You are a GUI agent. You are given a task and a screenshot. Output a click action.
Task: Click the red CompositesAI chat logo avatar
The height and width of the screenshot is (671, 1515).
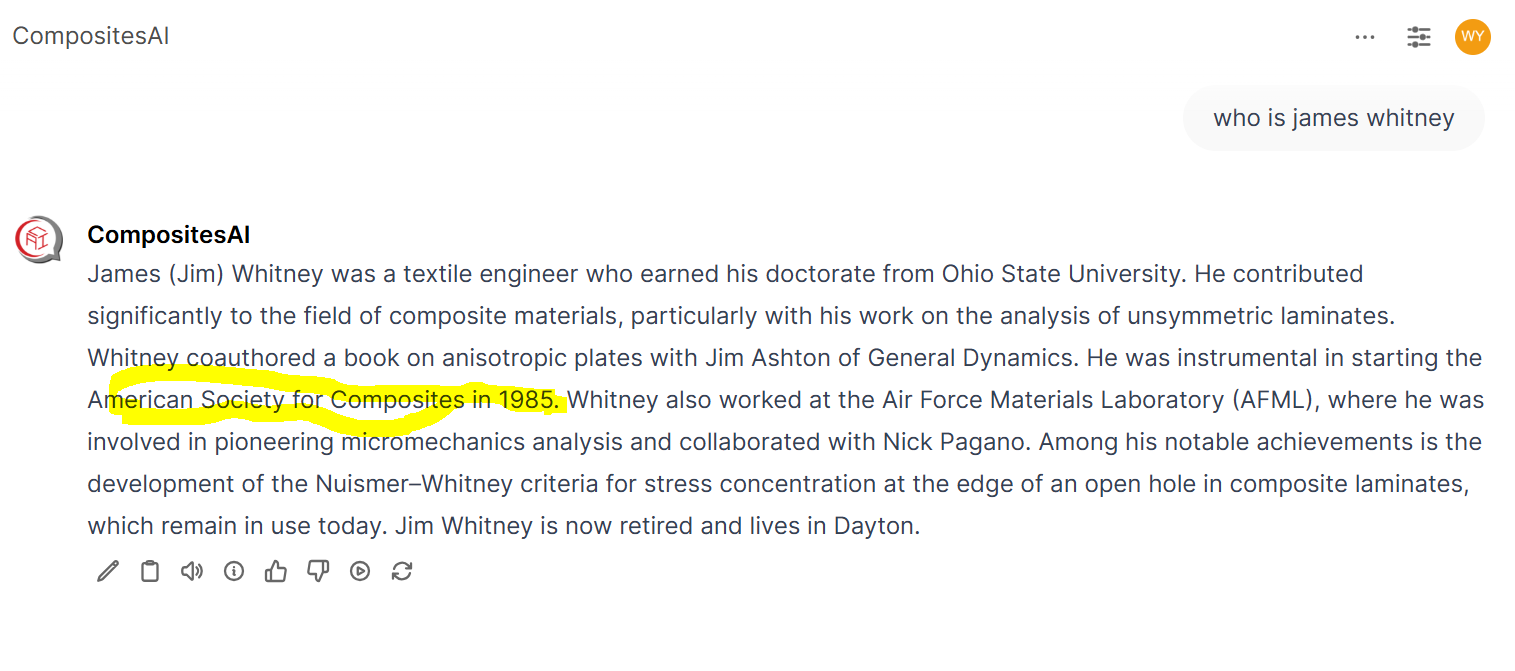(x=39, y=240)
